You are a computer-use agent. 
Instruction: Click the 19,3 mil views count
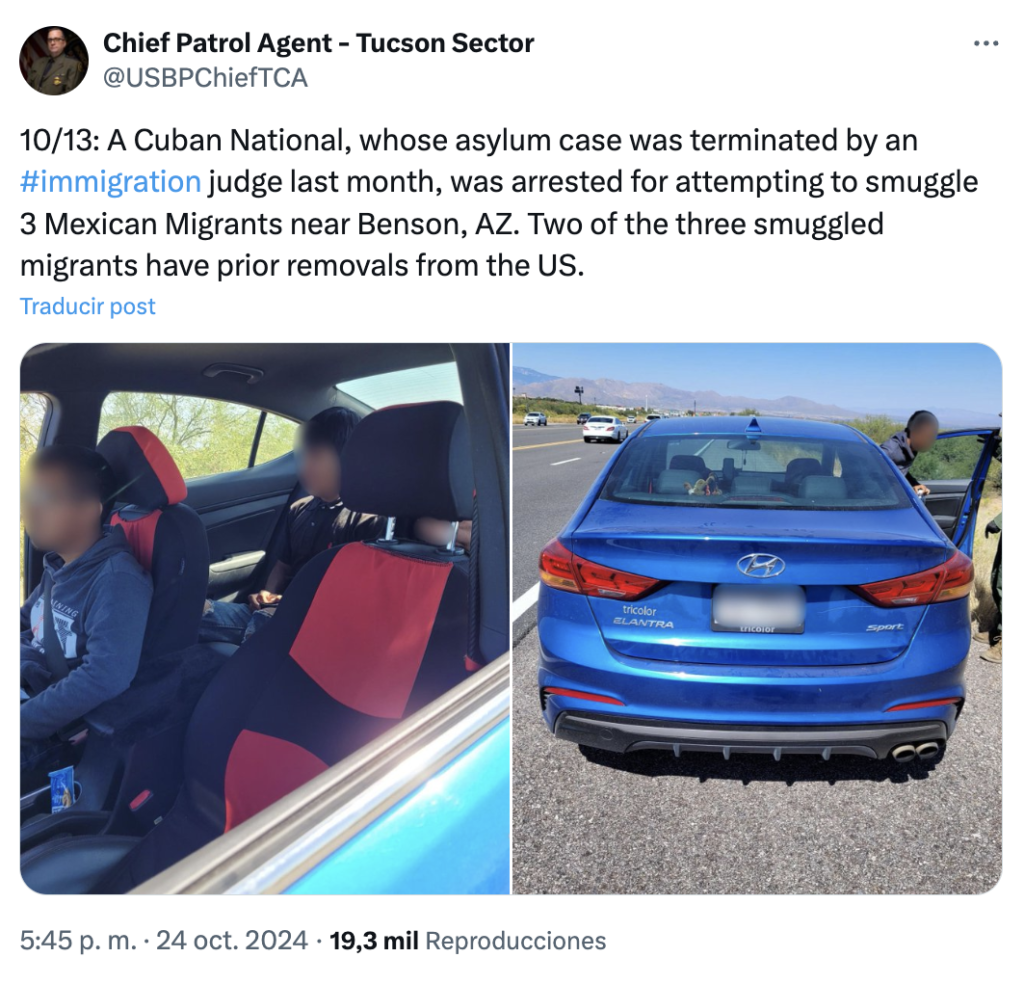374,941
